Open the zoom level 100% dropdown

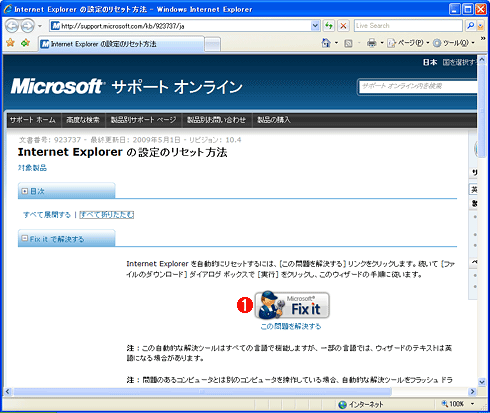pyautogui.click(x=458, y=404)
